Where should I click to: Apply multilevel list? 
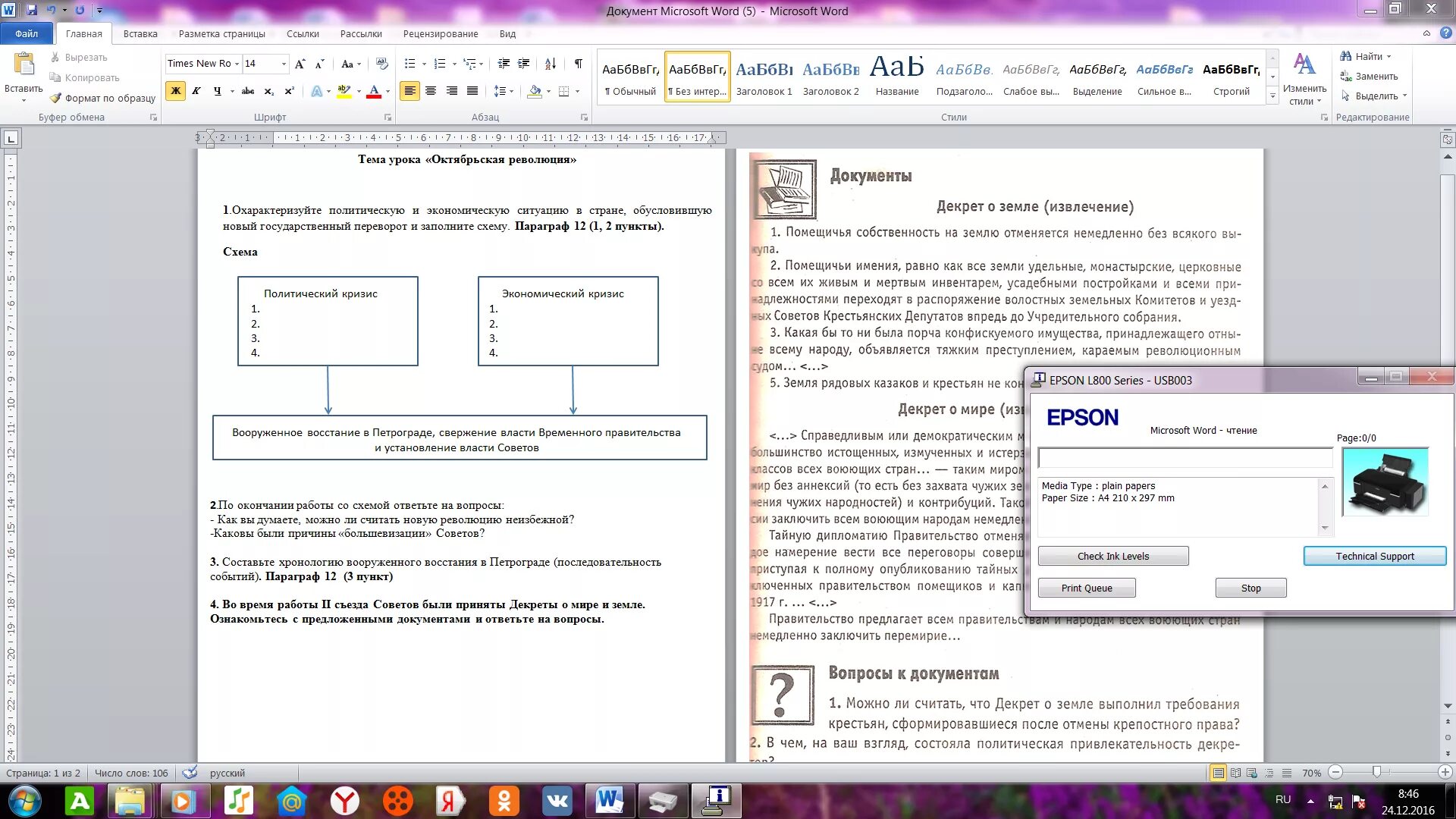470,64
